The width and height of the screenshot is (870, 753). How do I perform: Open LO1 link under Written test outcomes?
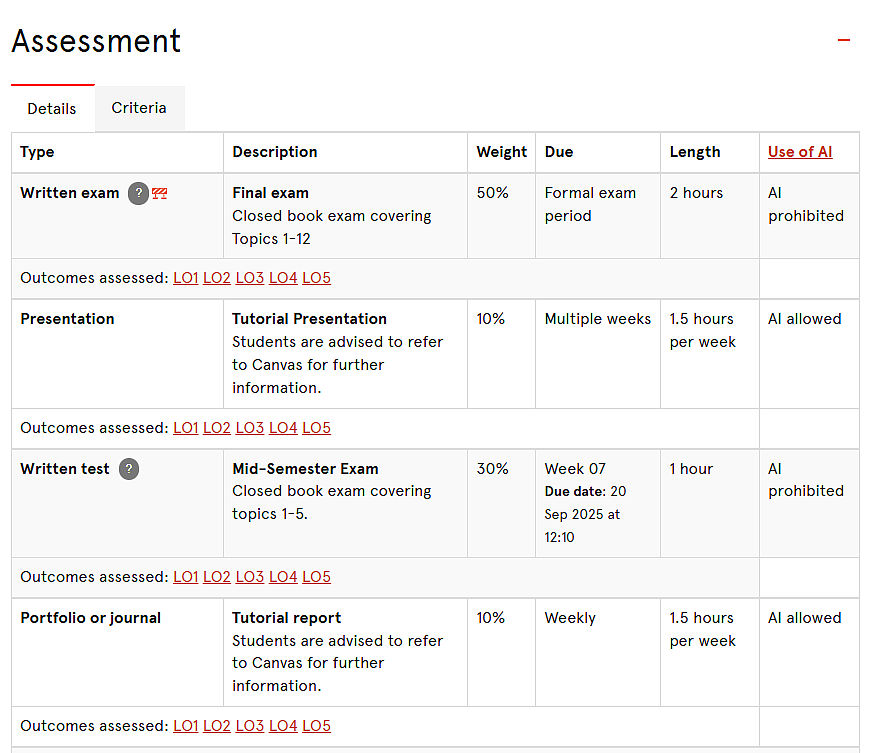tap(185, 577)
